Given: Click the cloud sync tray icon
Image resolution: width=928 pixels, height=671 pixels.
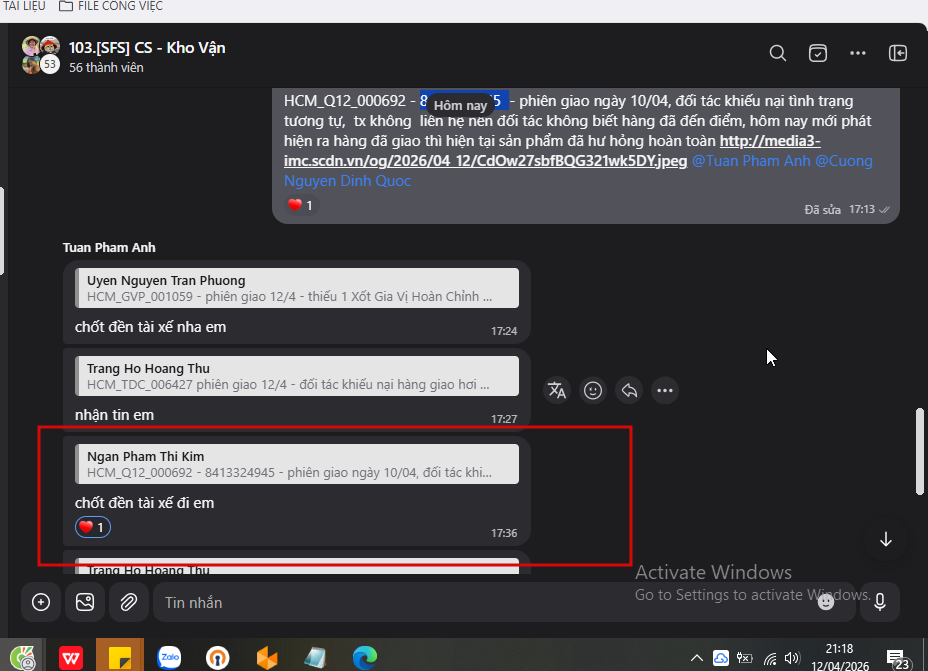Looking at the screenshot, I should tap(720, 658).
